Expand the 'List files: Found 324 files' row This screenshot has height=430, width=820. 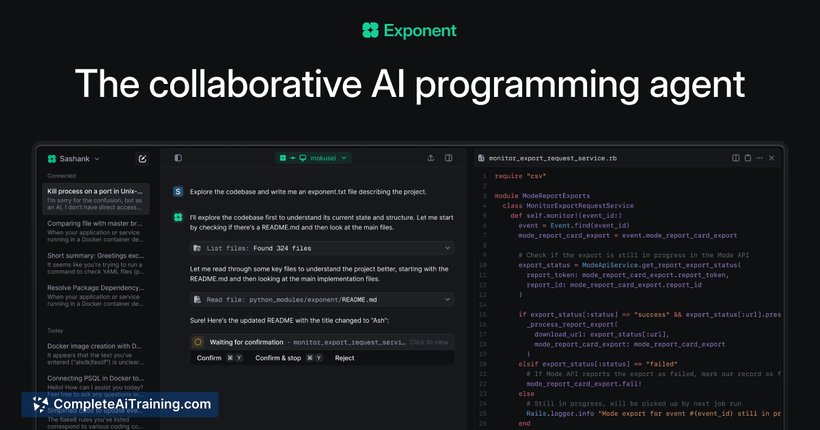(x=322, y=248)
